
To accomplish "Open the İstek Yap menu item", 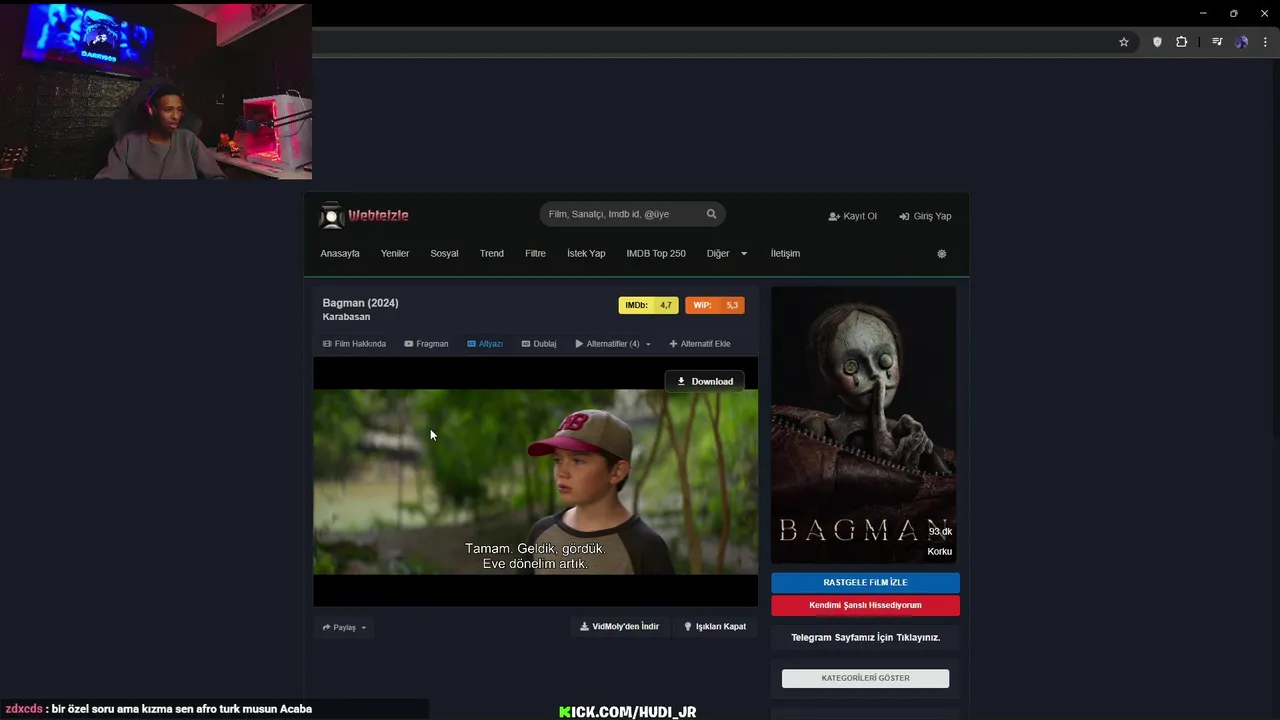I will [586, 253].
